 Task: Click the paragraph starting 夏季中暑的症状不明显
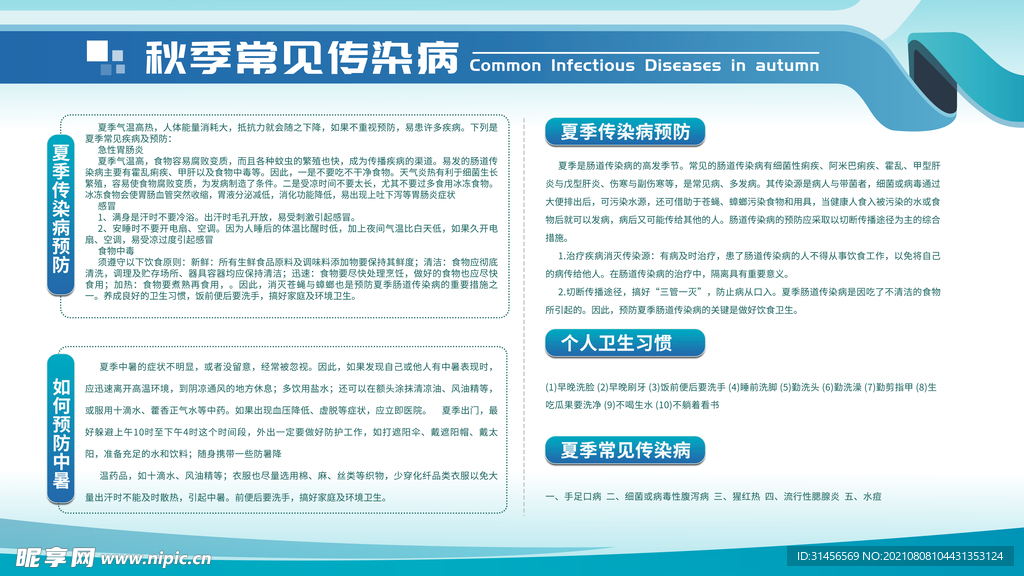[291, 410]
